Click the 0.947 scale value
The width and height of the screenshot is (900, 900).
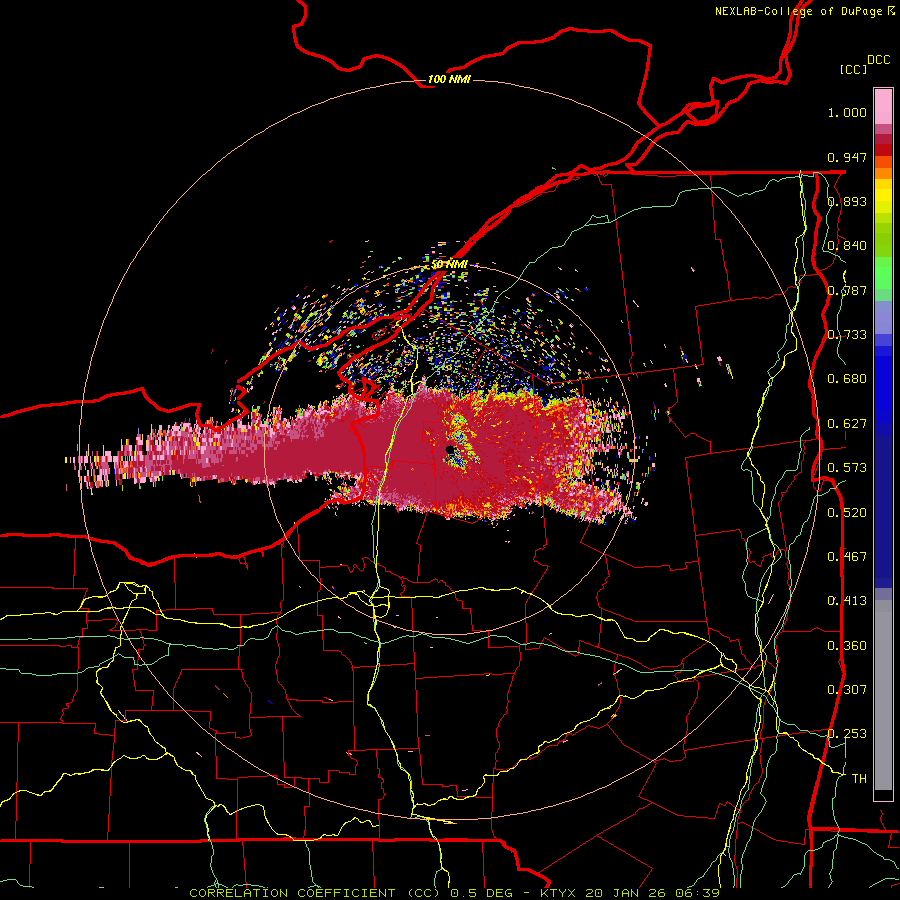pos(847,157)
